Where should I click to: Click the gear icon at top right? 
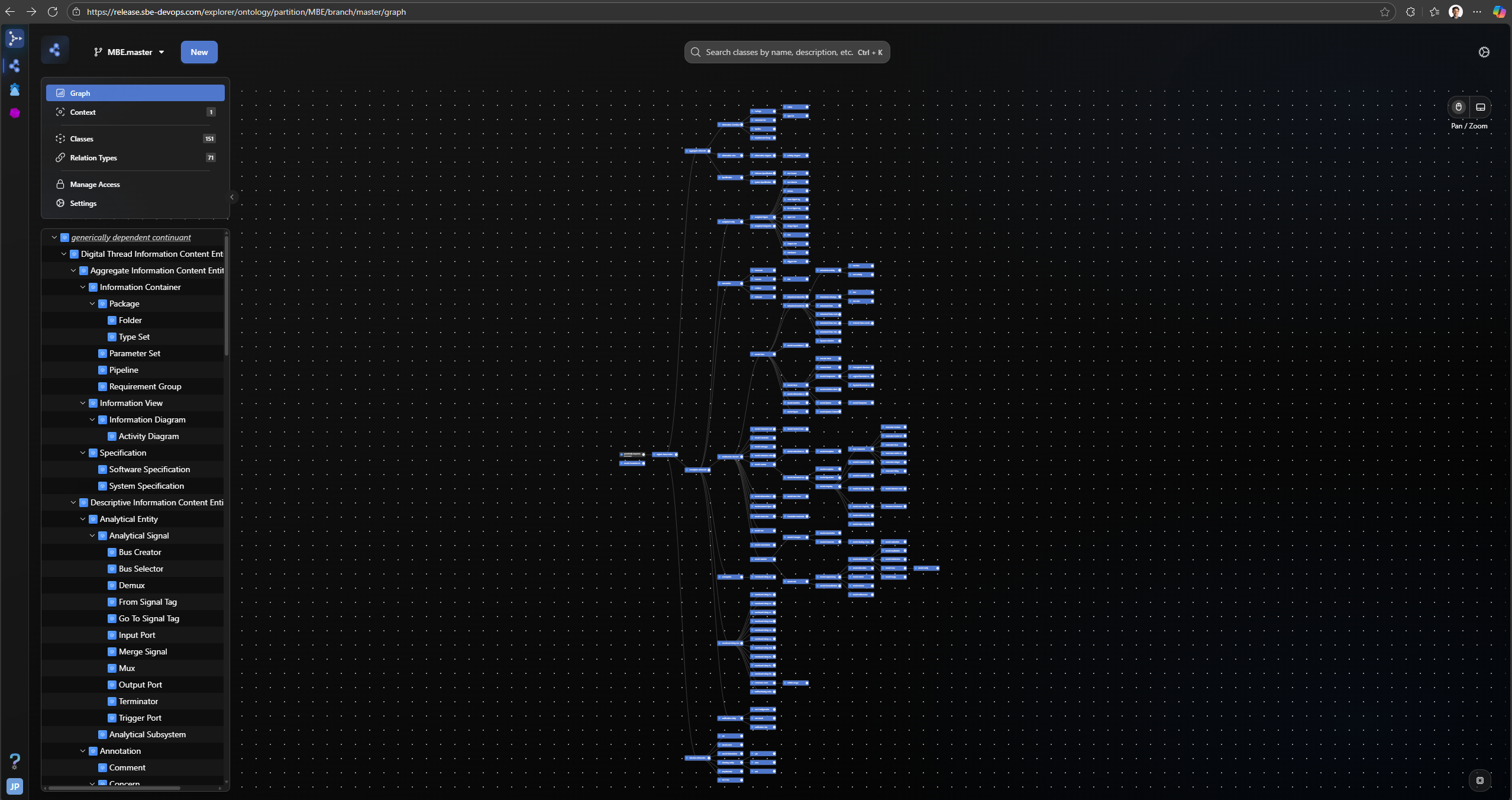tap(1484, 52)
